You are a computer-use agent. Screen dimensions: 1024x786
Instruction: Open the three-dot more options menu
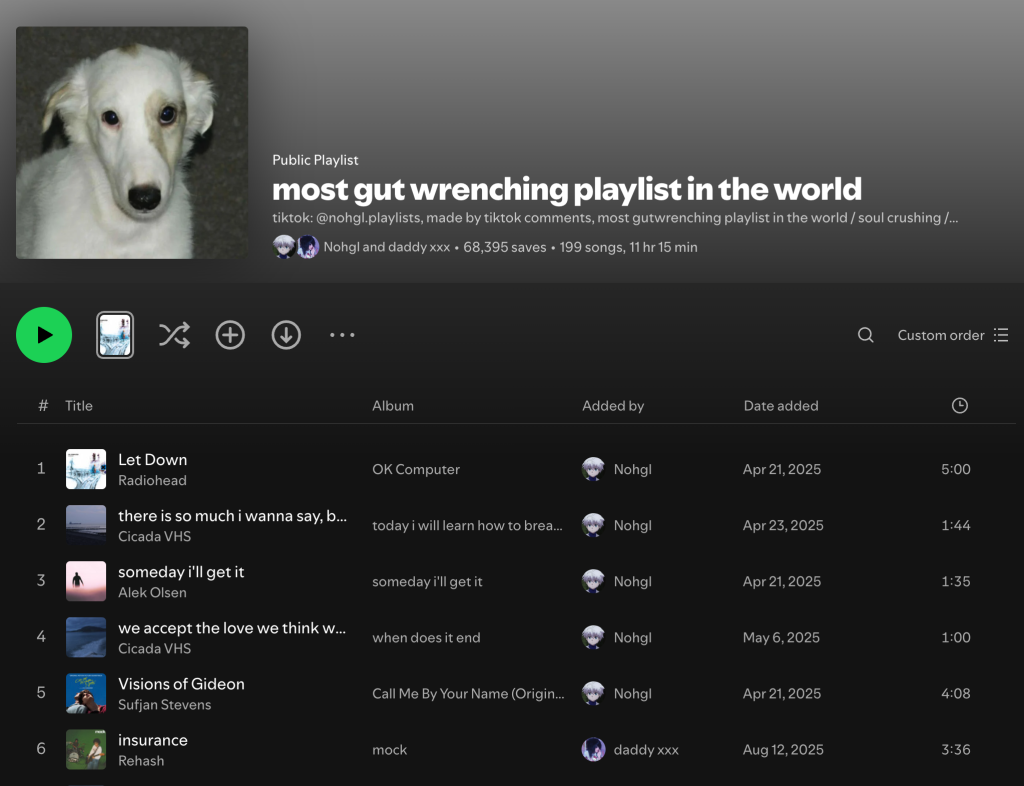(342, 335)
